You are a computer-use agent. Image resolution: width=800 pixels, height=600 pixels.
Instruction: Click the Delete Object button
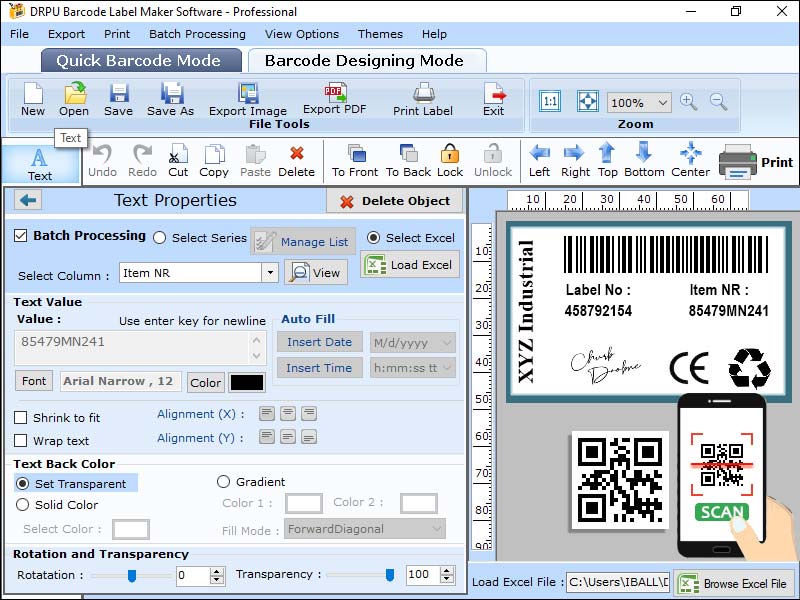tap(395, 201)
